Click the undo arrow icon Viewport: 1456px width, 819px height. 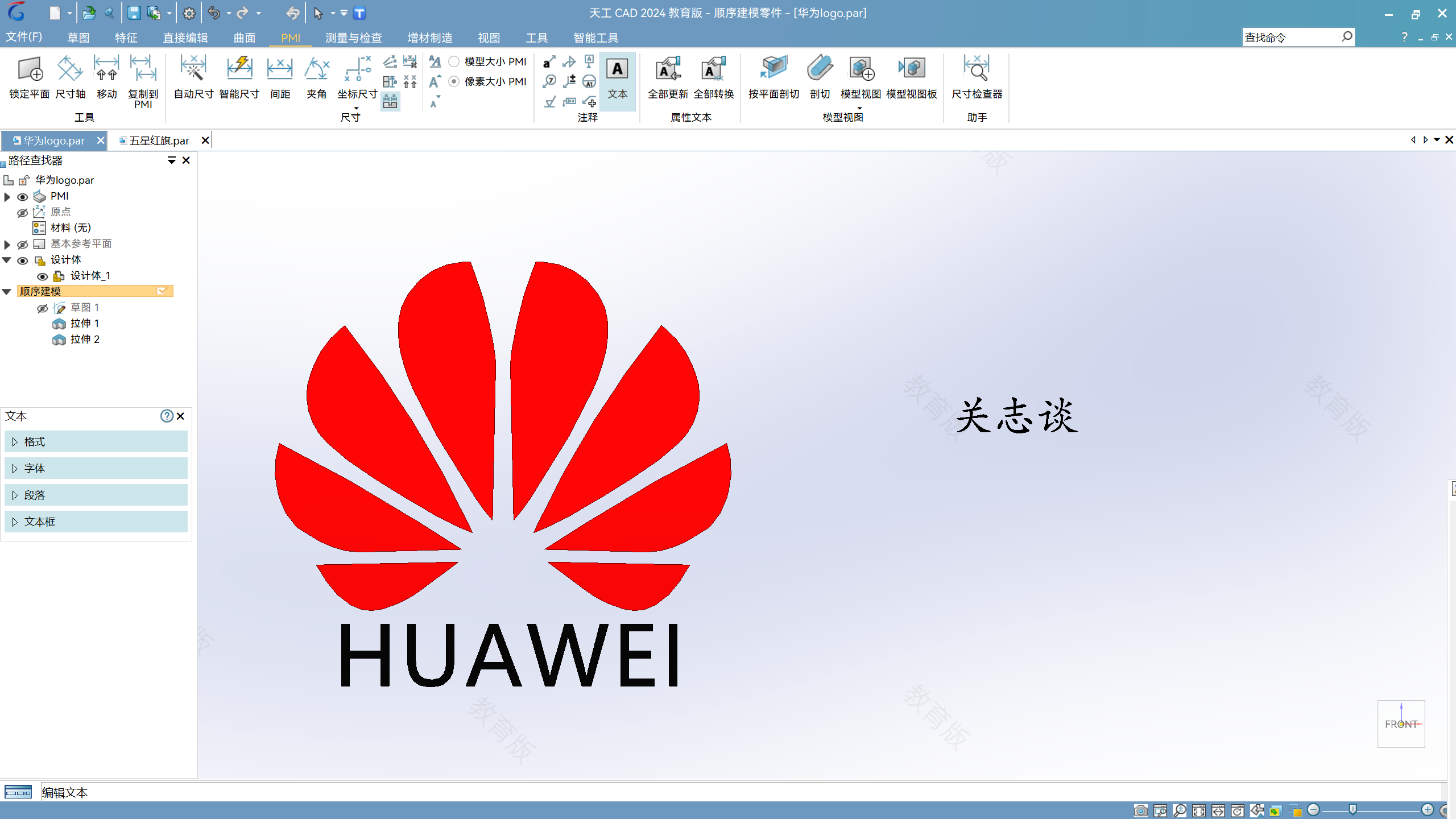(x=214, y=13)
